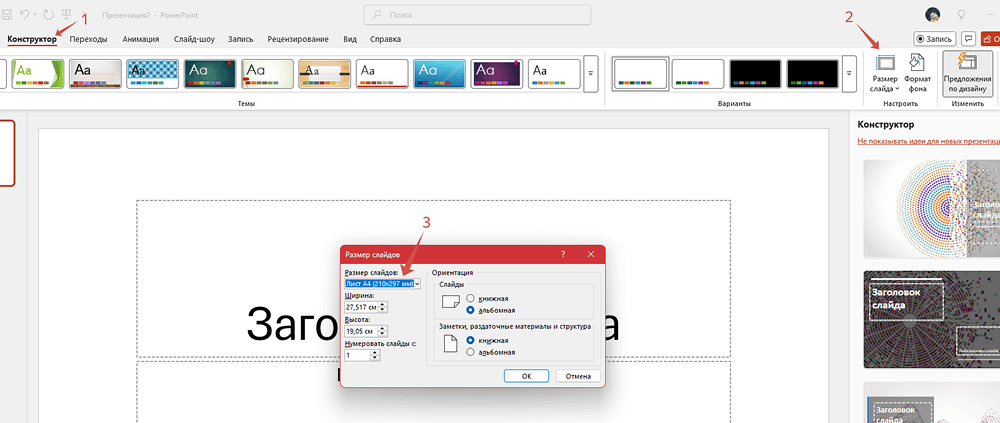Open the Запись ribbon tab
Viewport: 1000px width, 423px height.
241,39
